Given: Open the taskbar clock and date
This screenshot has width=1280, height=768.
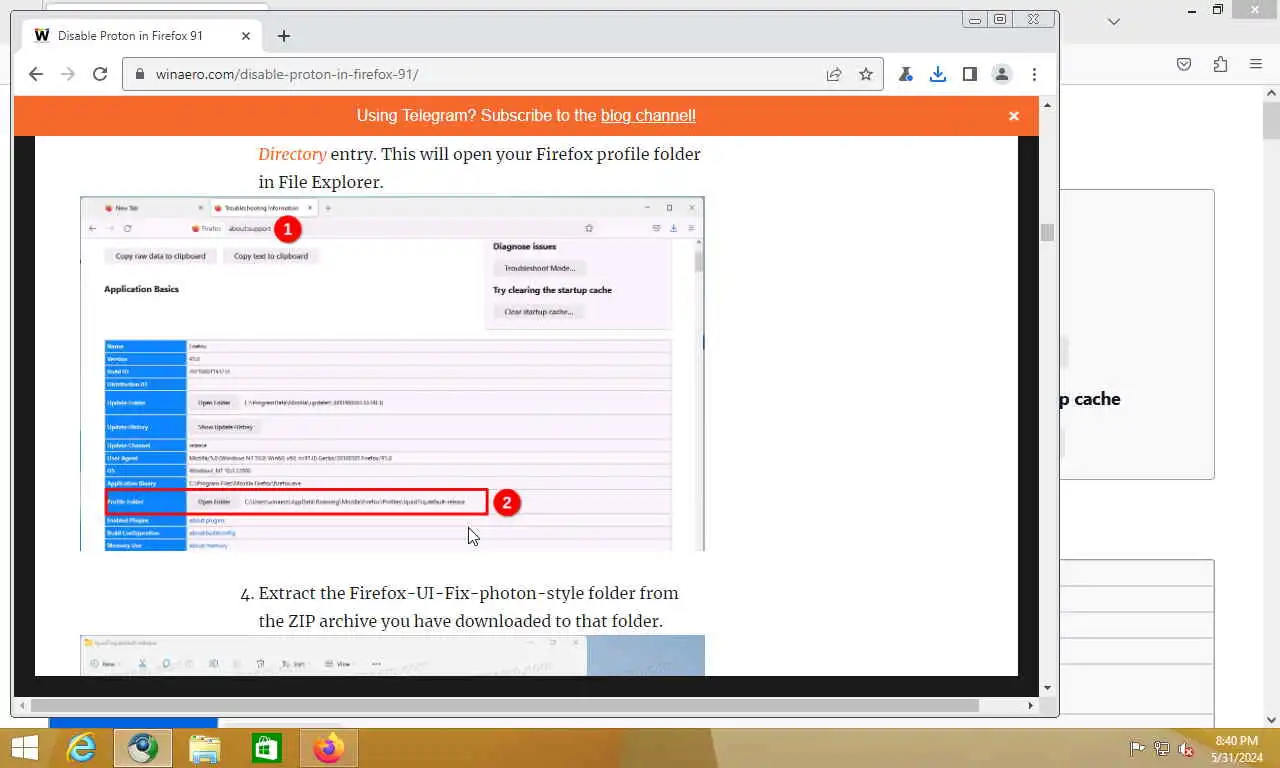Looking at the screenshot, I should click(1236, 749).
